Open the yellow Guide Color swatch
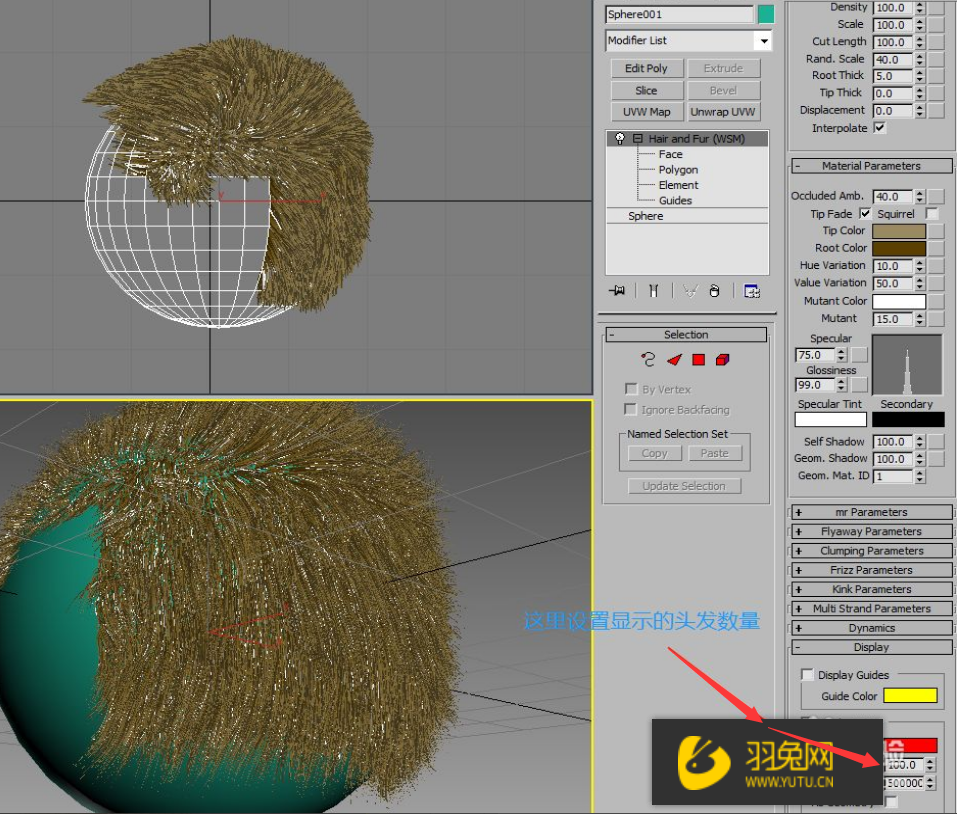 point(908,696)
